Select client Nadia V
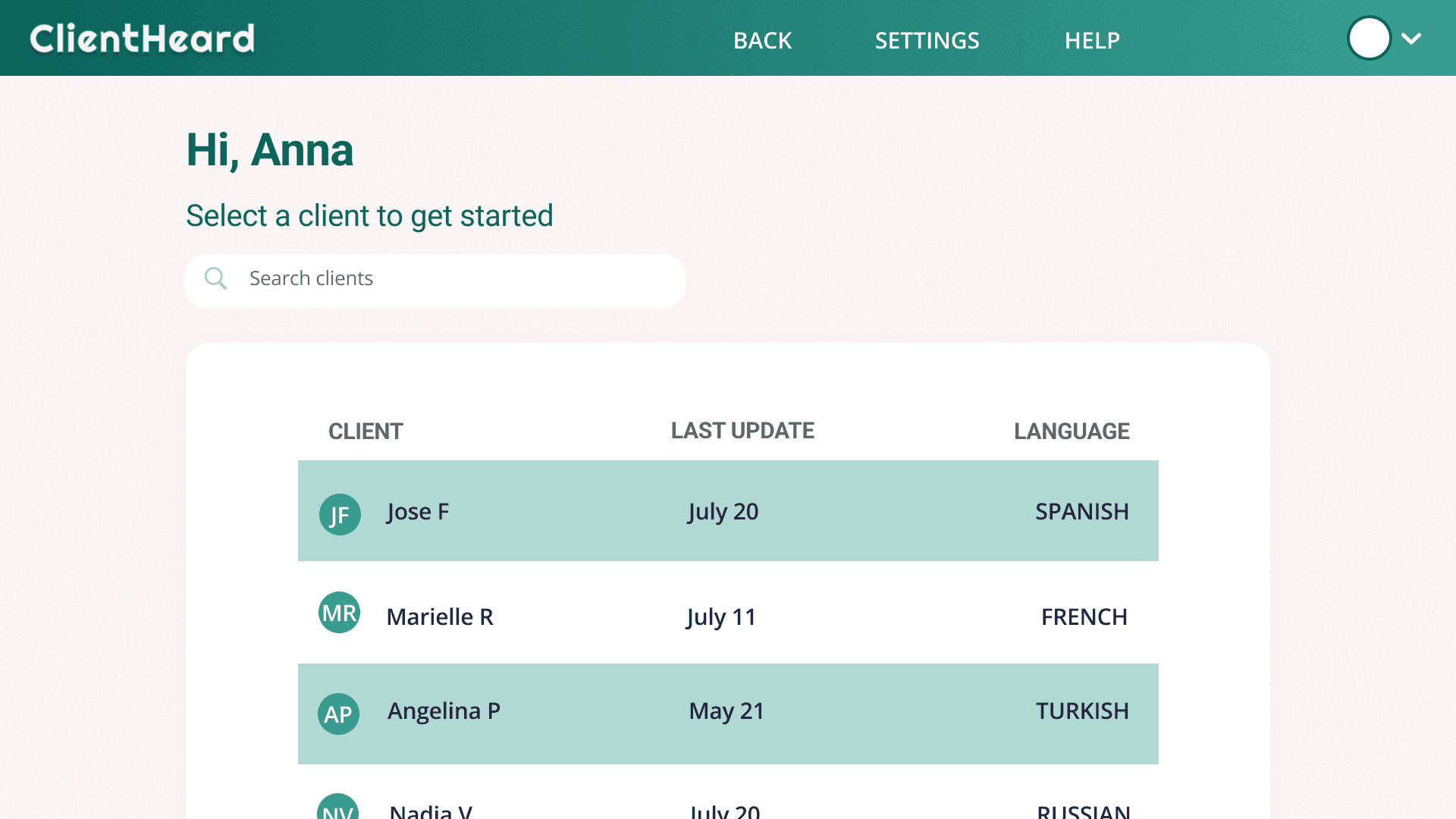The image size is (1456, 819). point(431,811)
